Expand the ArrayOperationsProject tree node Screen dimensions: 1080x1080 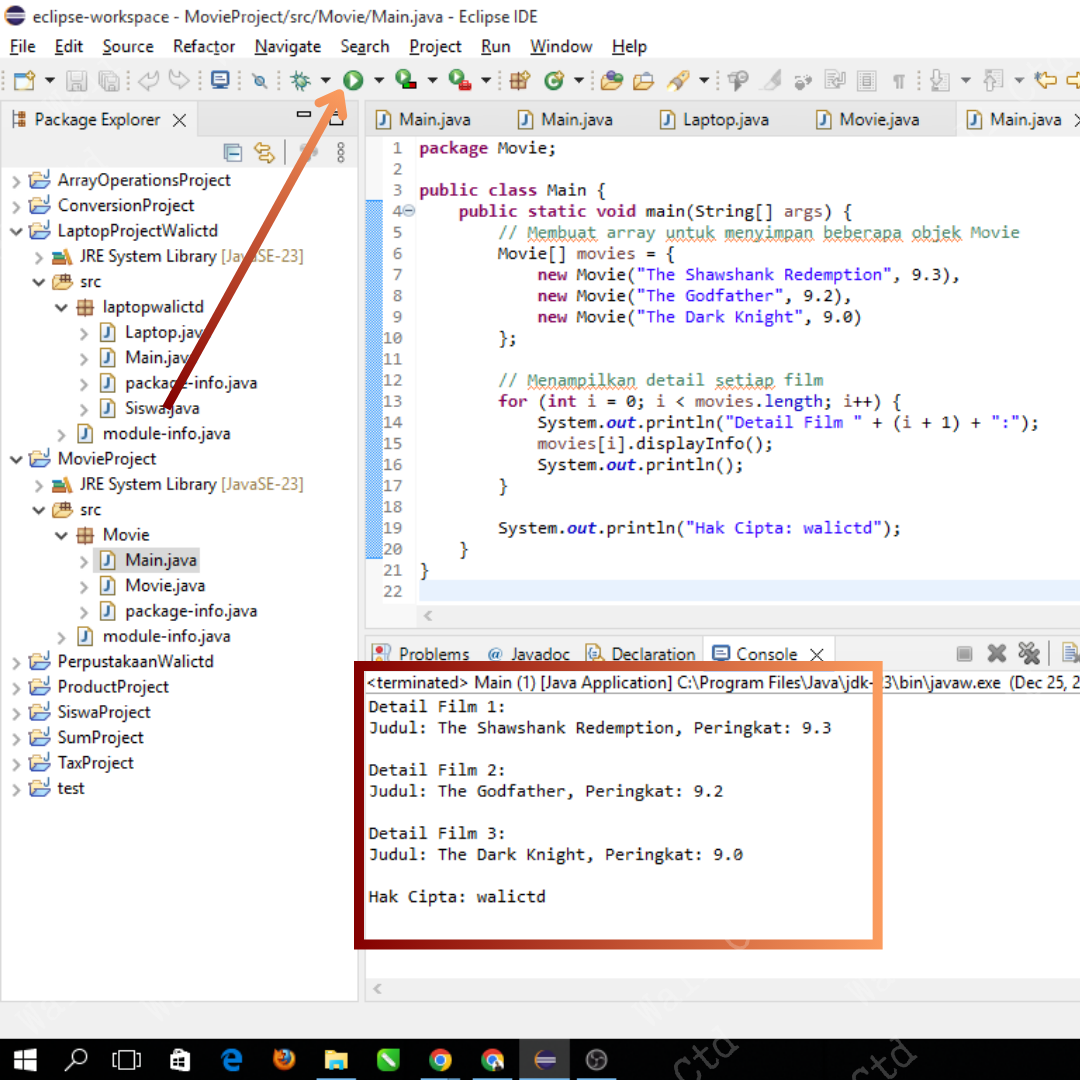[x=16, y=181]
